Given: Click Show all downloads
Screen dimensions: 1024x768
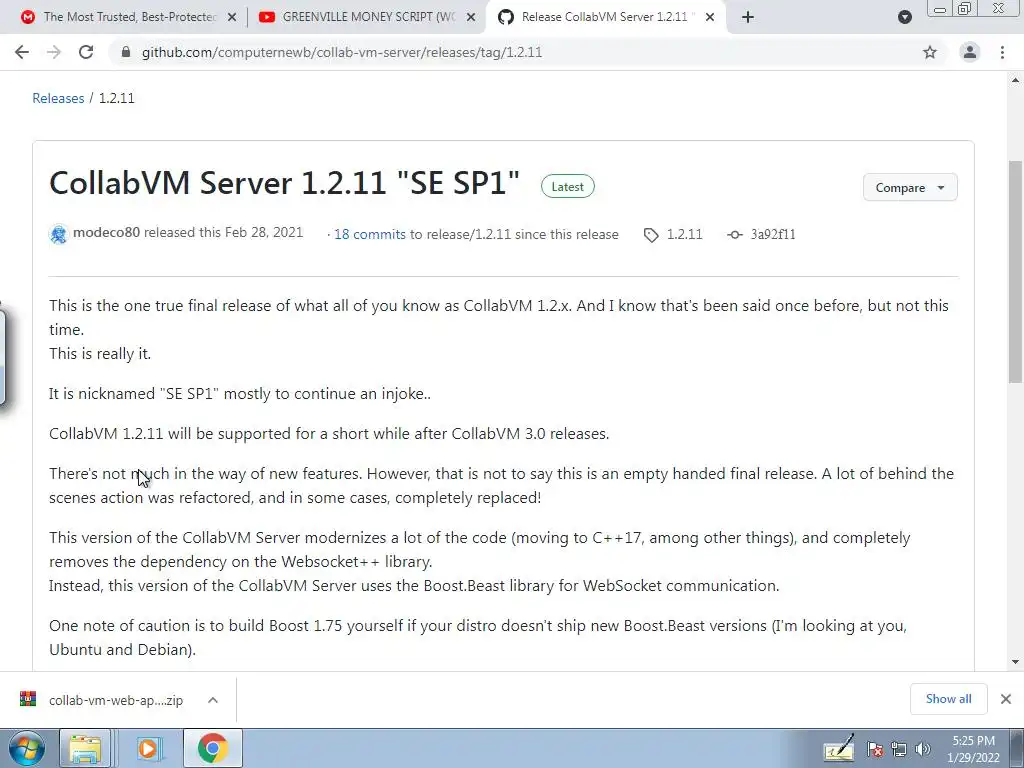Looking at the screenshot, I should point(948,699).
